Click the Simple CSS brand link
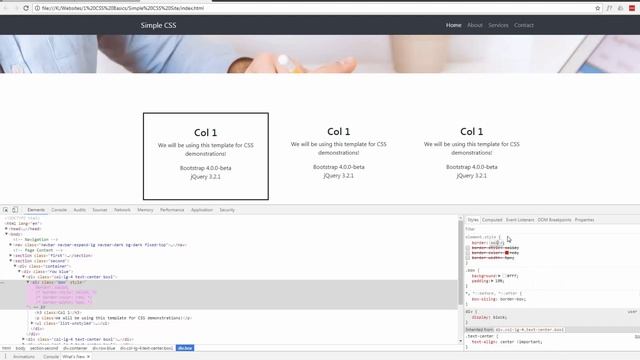 point(158,25)
